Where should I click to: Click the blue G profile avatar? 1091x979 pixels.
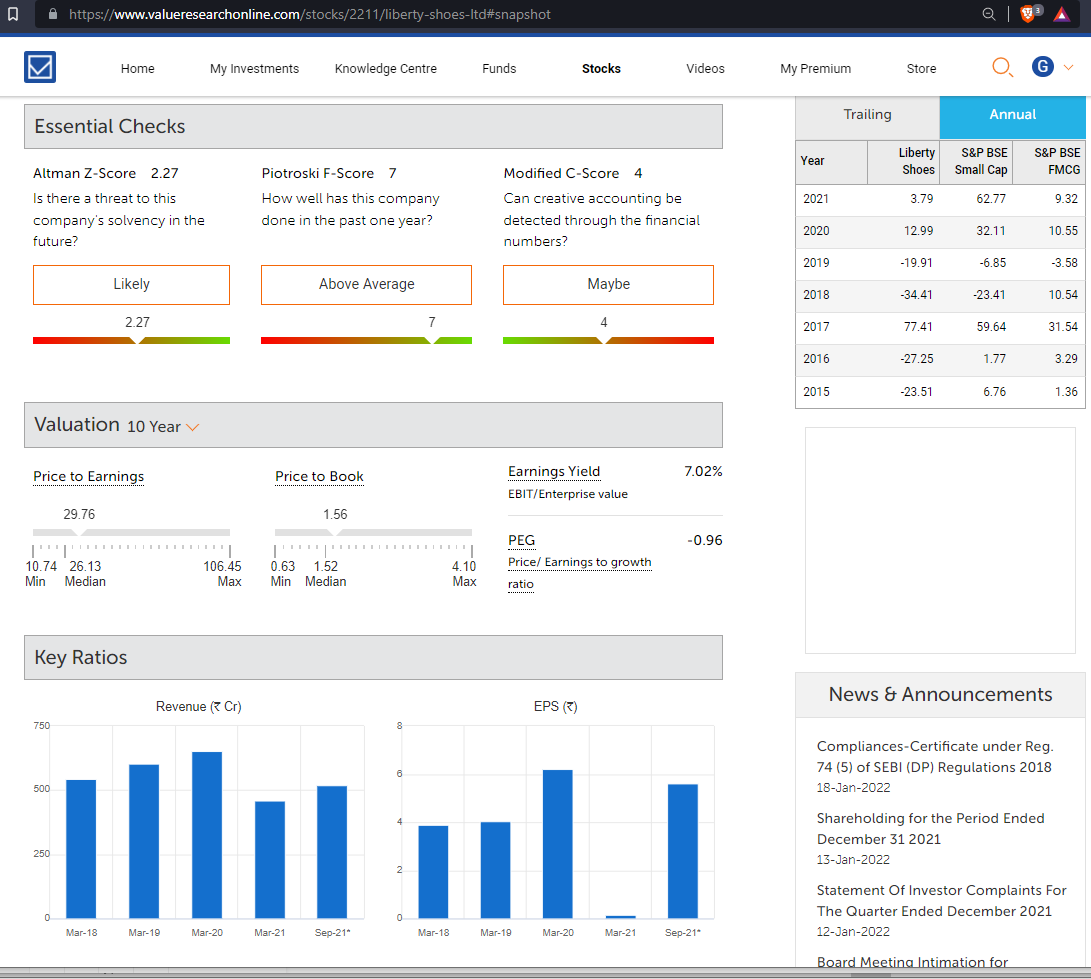click(1042, 67)
